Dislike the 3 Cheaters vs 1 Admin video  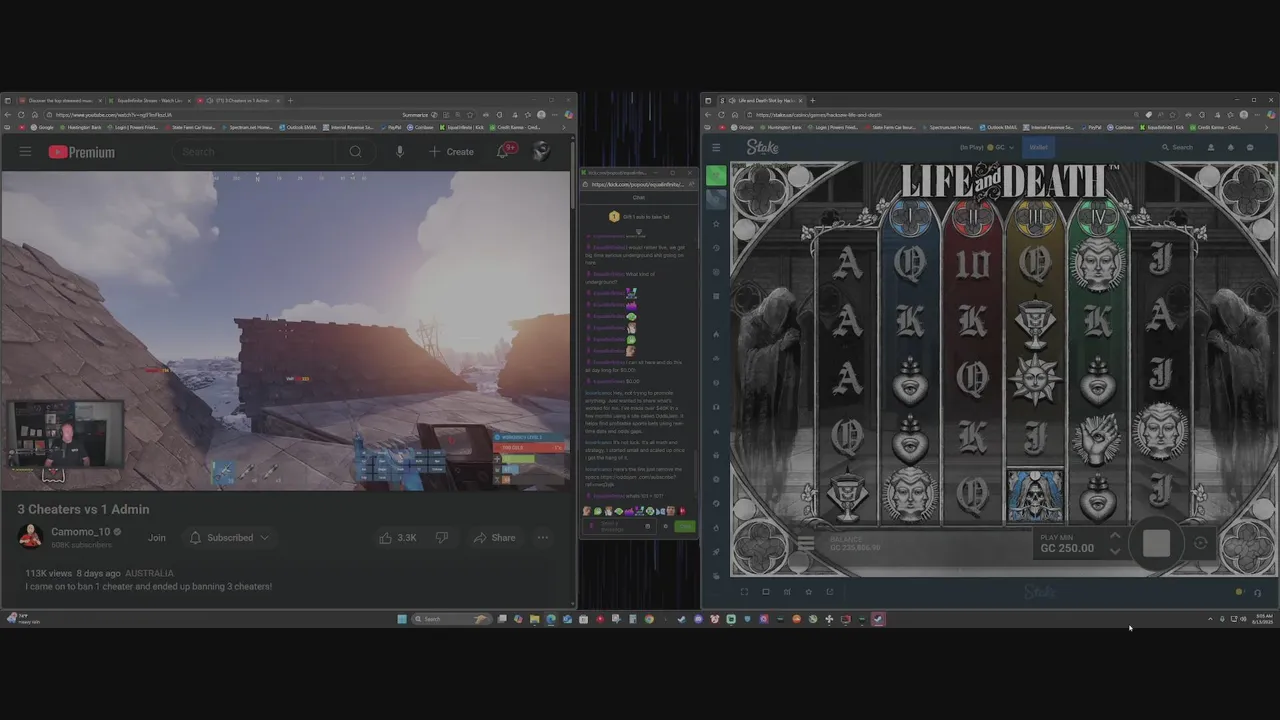[441, 538]
